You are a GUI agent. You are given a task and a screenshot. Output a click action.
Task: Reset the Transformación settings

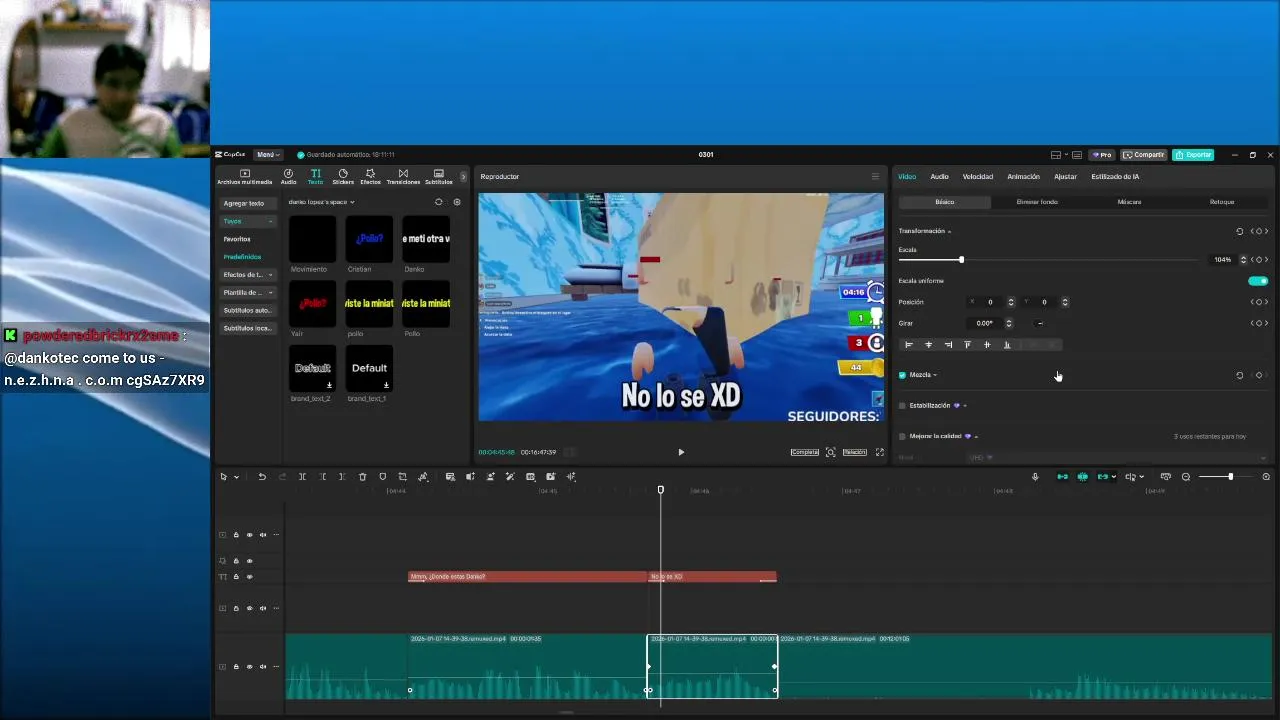coord(1240,231)
